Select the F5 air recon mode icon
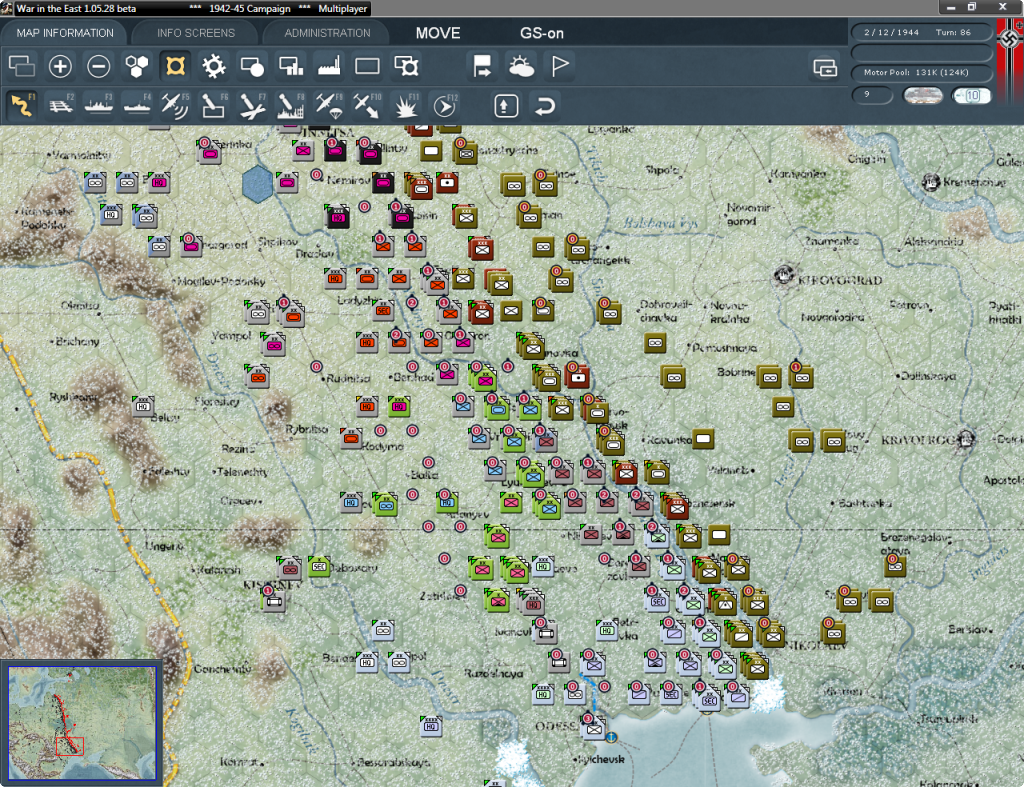 [x=175, y=105]
